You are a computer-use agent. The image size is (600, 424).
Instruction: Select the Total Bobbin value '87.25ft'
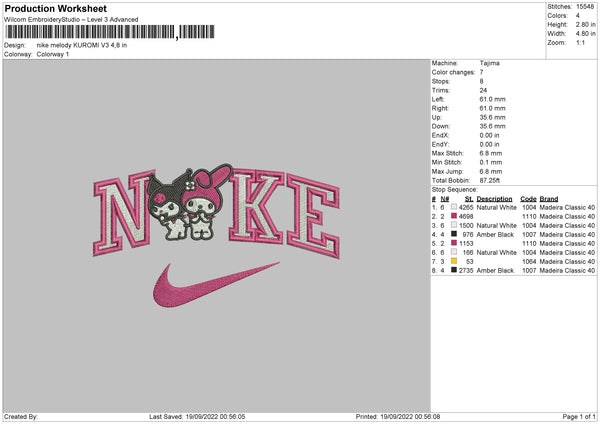490,180
